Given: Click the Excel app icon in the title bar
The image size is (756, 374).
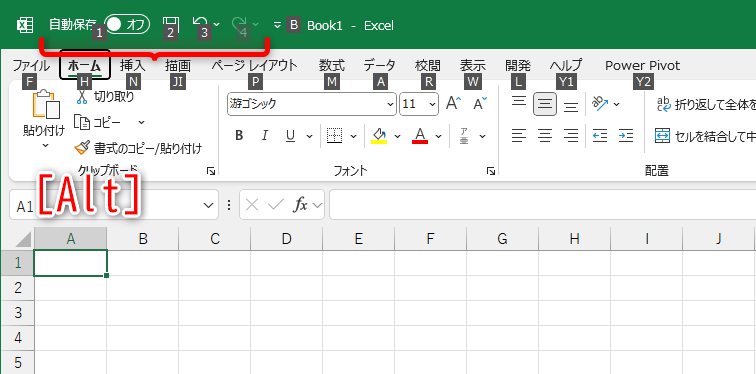Looking at the screenshot, I should [x=25, y=25].
